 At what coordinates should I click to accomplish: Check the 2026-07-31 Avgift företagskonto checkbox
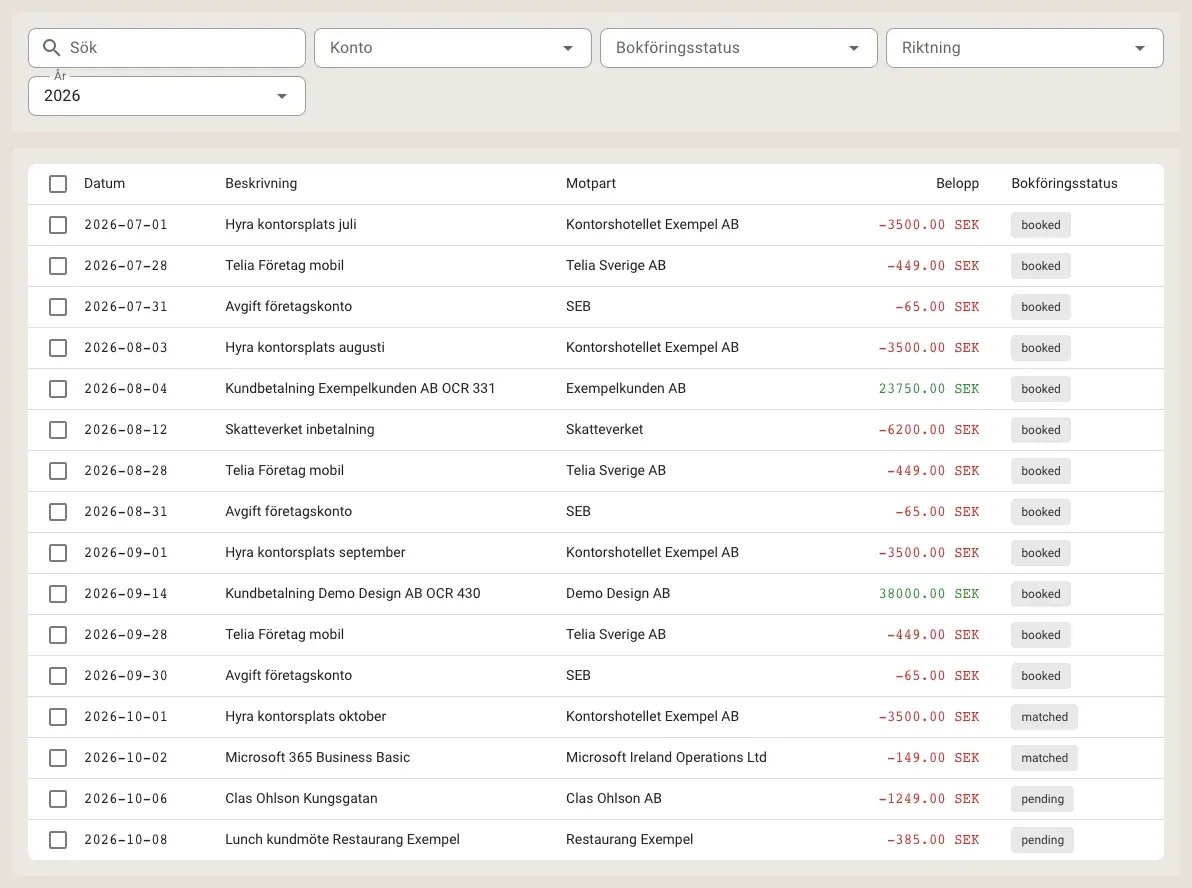pos(58,307)
